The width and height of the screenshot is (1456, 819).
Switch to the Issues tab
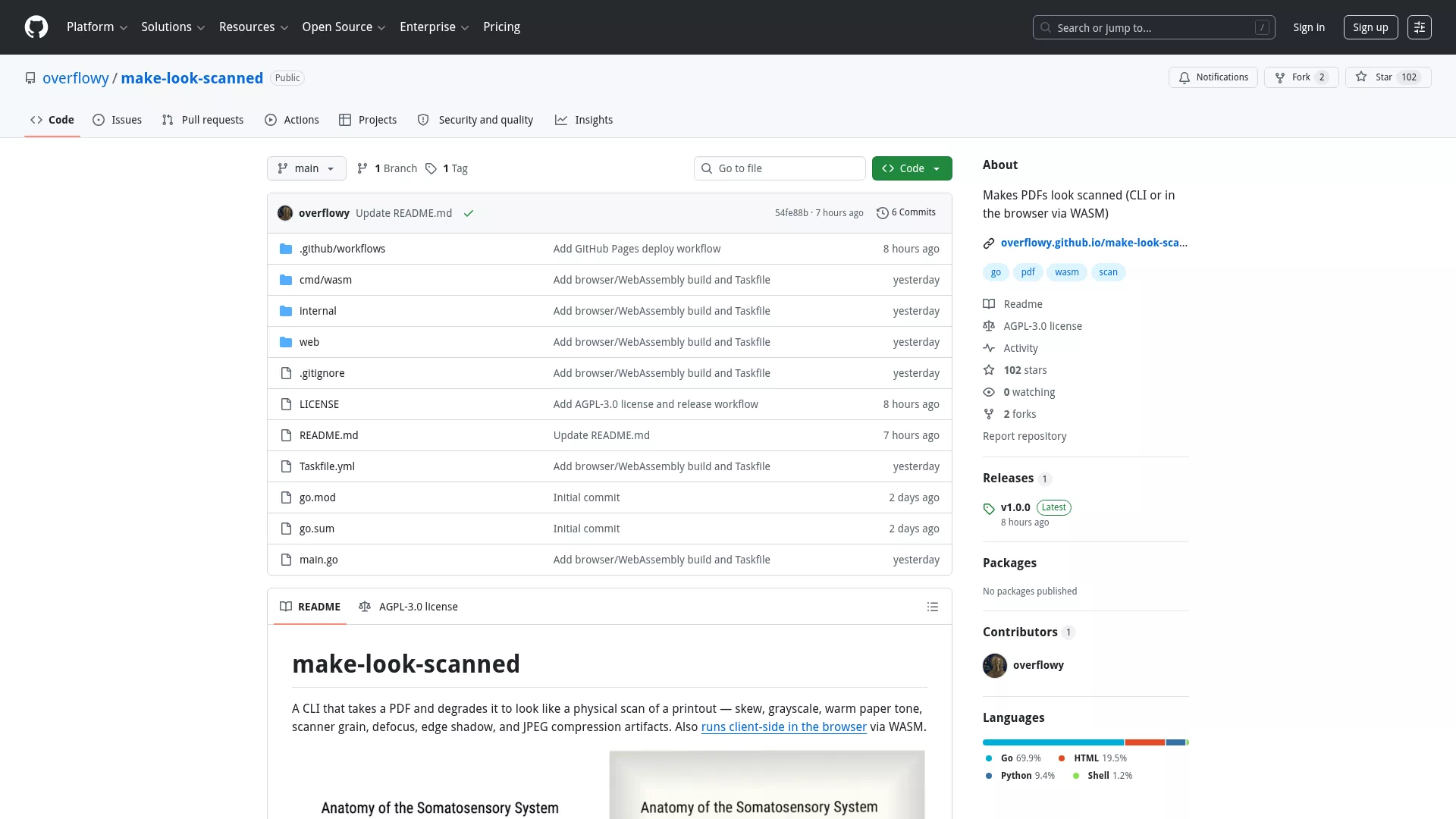tap(117, 120)
